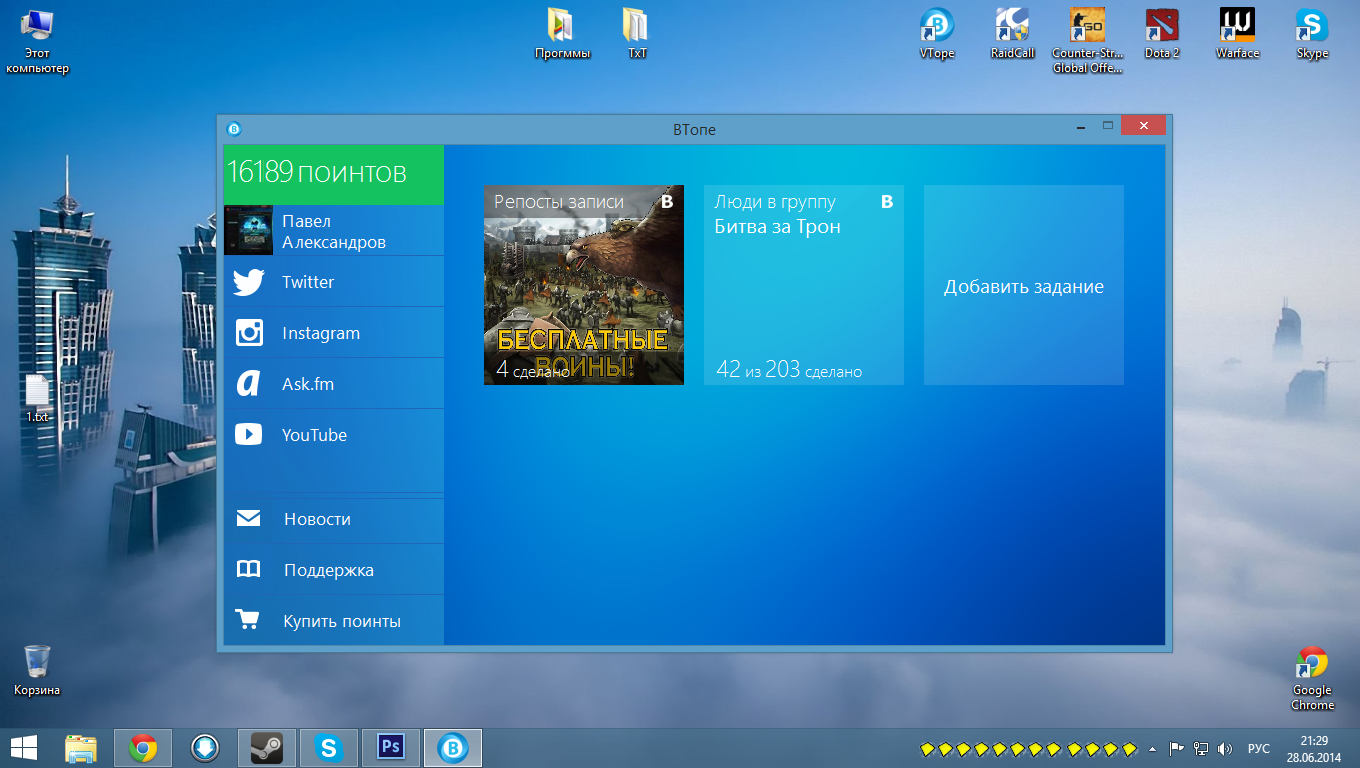This screenshot has height=768, width=1360.
Task: Click the envelope icon next to Новости
Action: point(248,519)
